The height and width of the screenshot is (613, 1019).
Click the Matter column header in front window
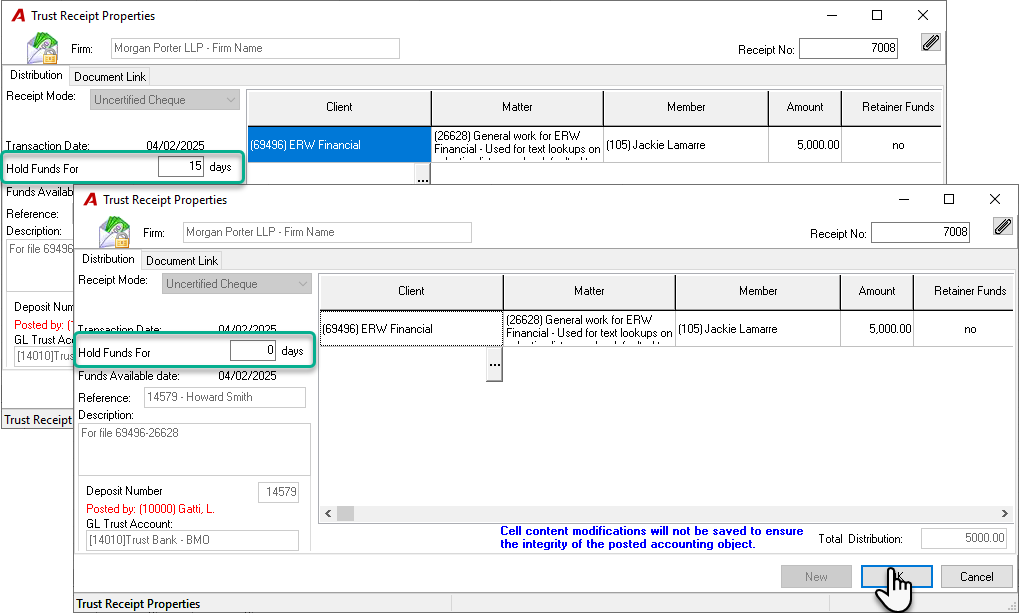589,291
